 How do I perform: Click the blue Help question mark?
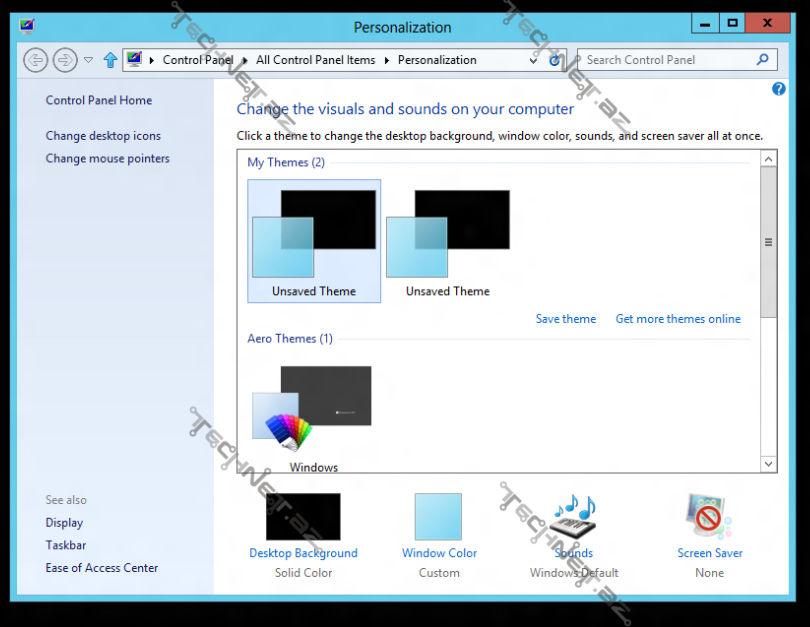[x=778, y=89]
